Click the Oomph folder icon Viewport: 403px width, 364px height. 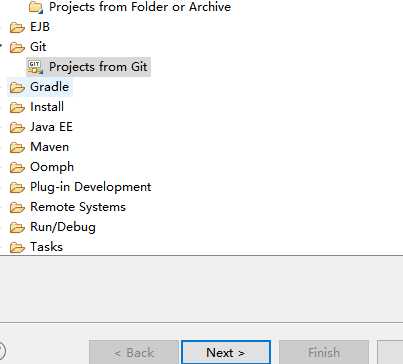(x=17, y=167)
